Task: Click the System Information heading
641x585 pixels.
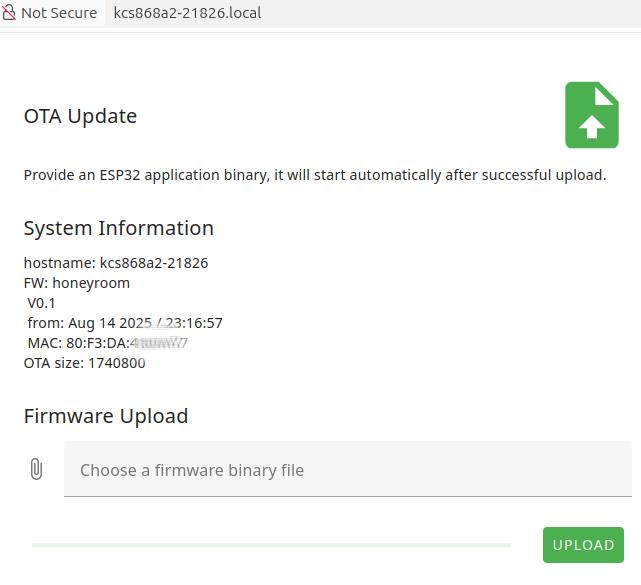Action: (118, 228)
